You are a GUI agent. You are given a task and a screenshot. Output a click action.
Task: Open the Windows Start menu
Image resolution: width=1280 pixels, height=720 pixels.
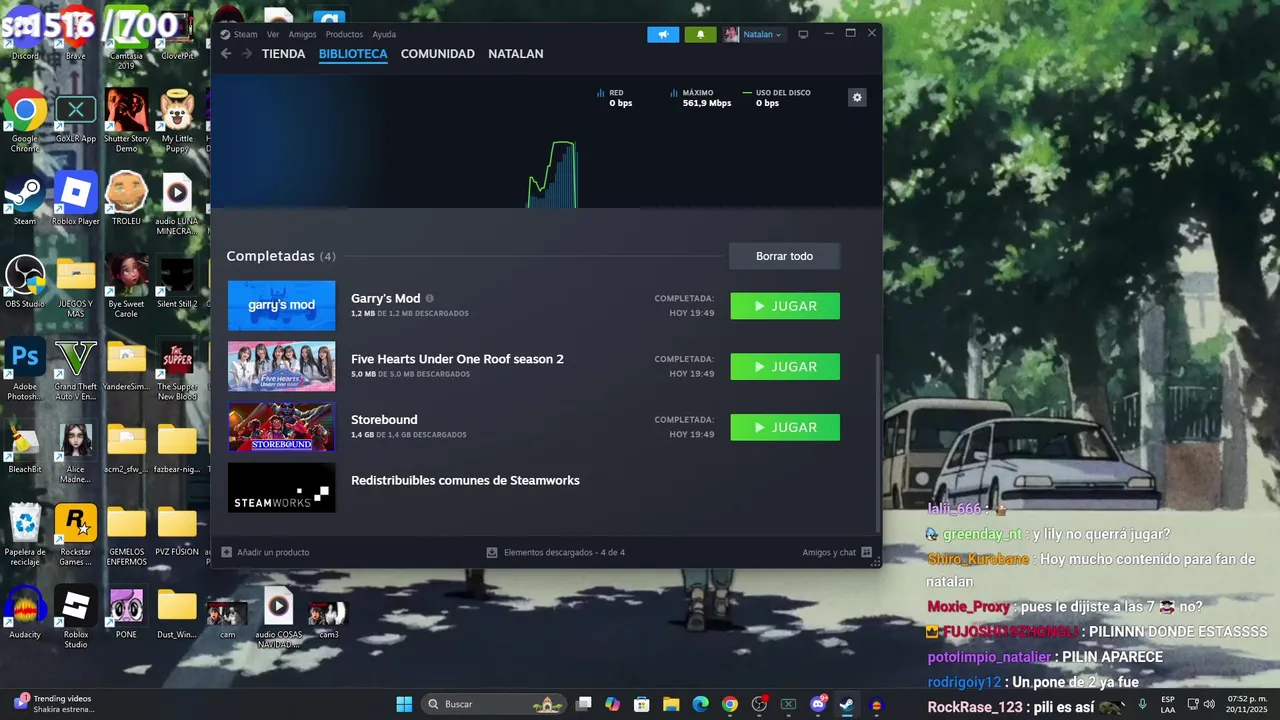click(x=404, y=704)
